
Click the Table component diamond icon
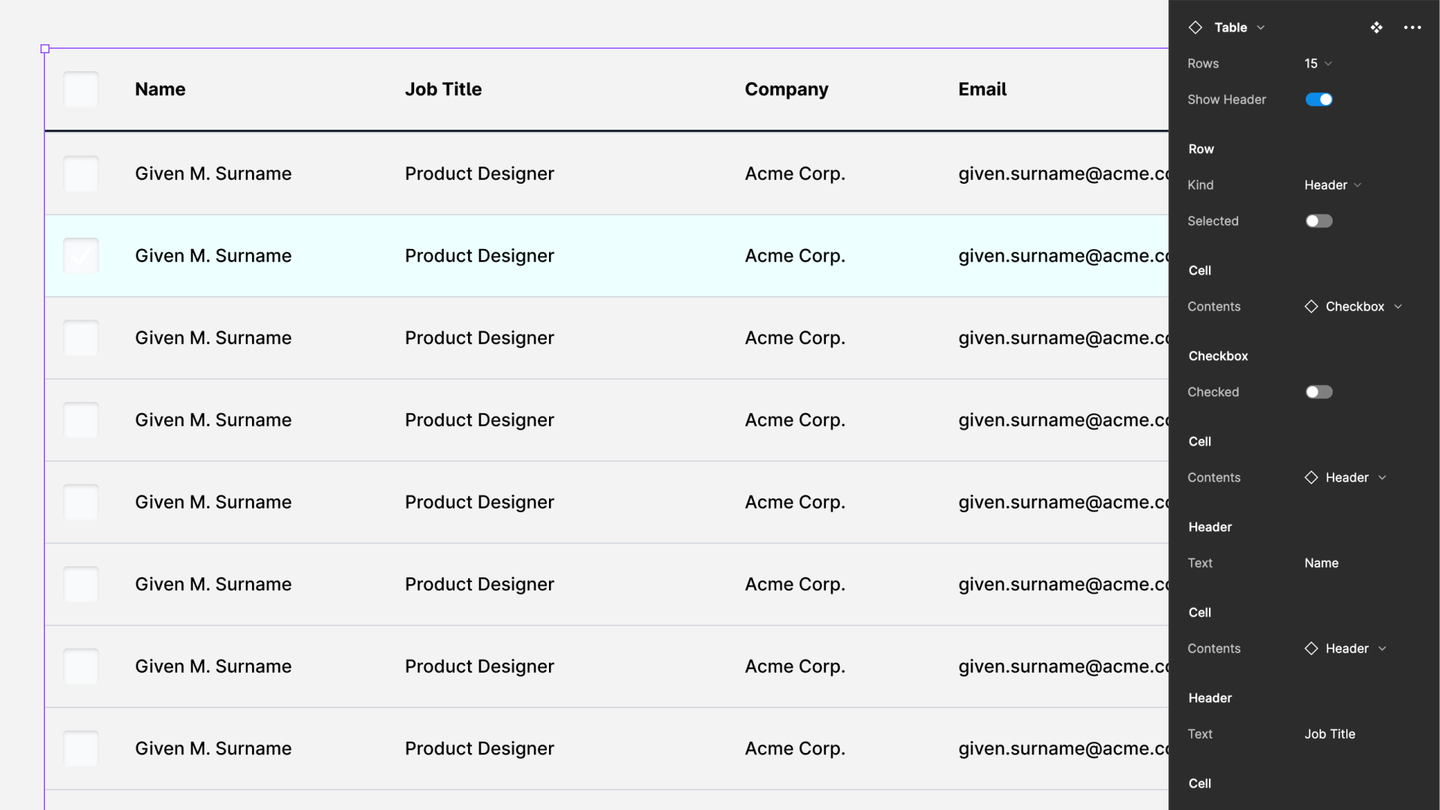(1195, 28)
